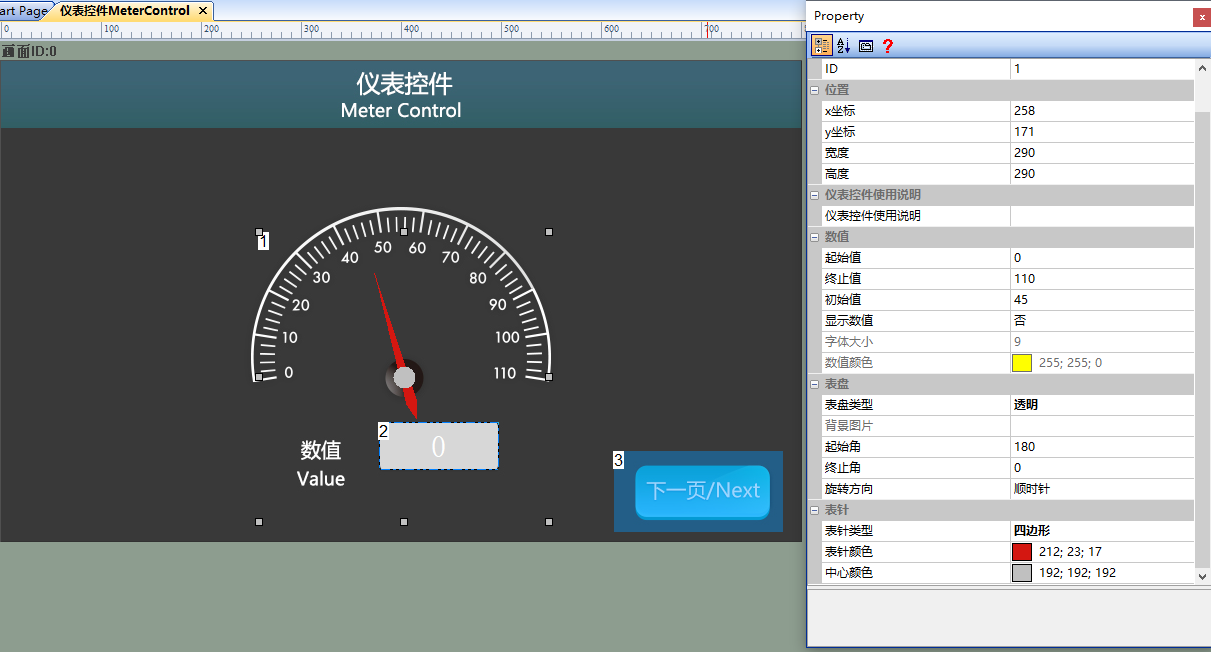Open the 显示数值 option set to 否
The image size is (1211, 652).
click(x=1102, y=321)
